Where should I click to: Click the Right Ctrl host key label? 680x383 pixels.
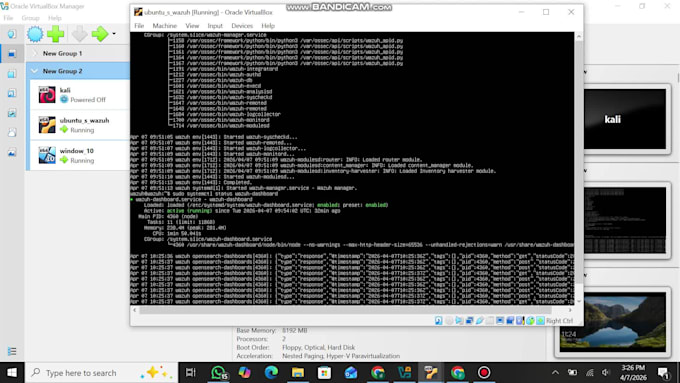559,321
